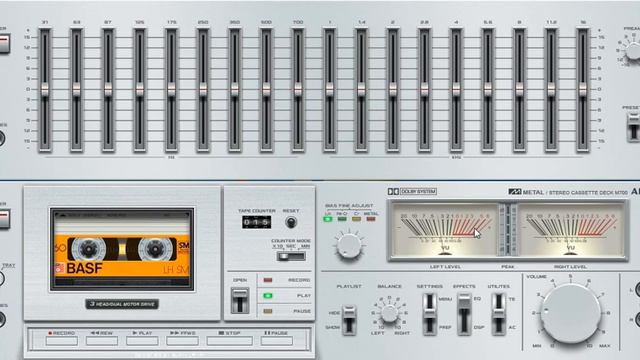This screenshot has width=640, height=360.
Task: Click the 31 Hz equalizer slider handle
Action: point(45,89)
